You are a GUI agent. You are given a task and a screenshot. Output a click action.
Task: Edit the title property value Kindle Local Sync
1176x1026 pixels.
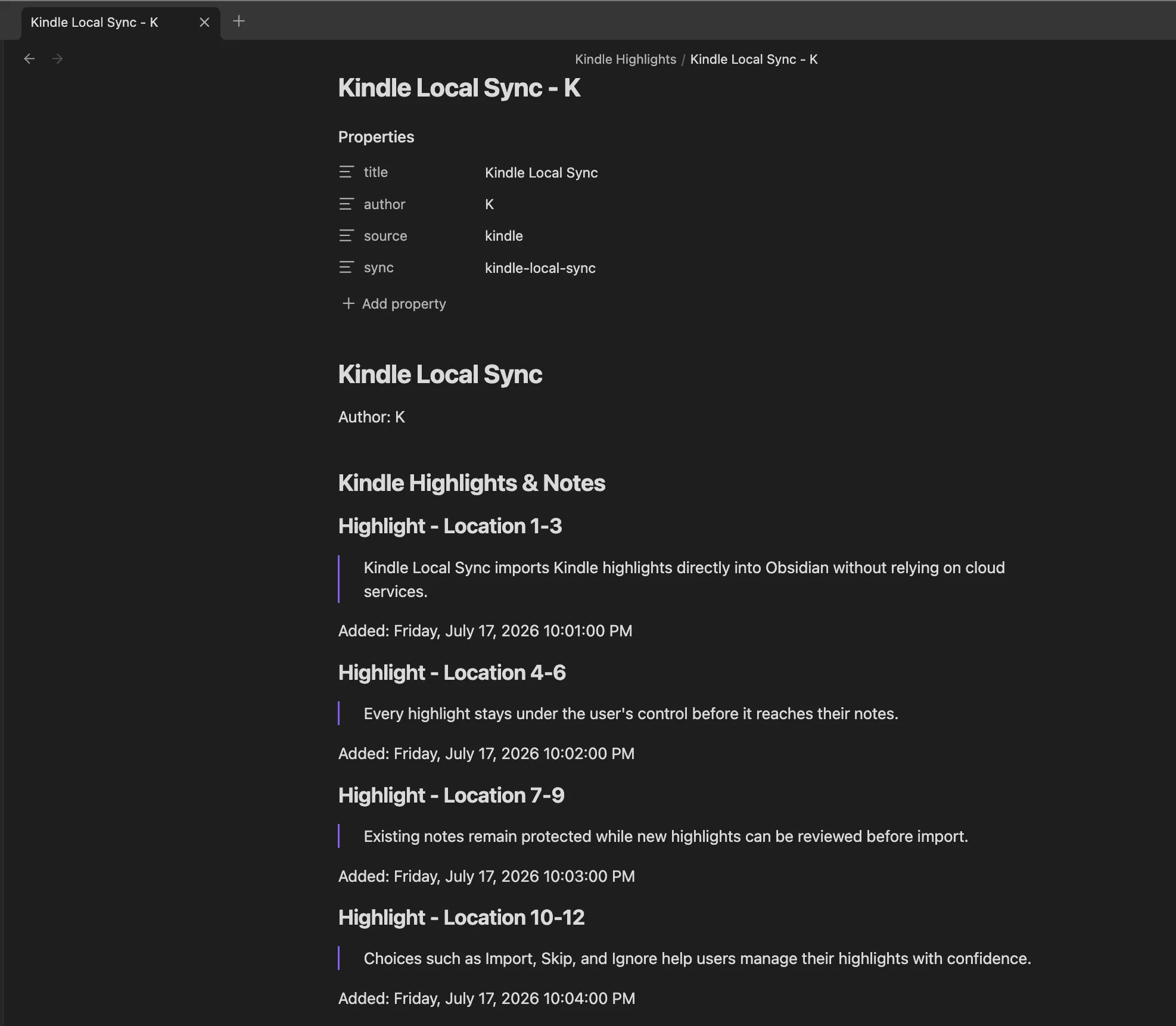(542, 173)
